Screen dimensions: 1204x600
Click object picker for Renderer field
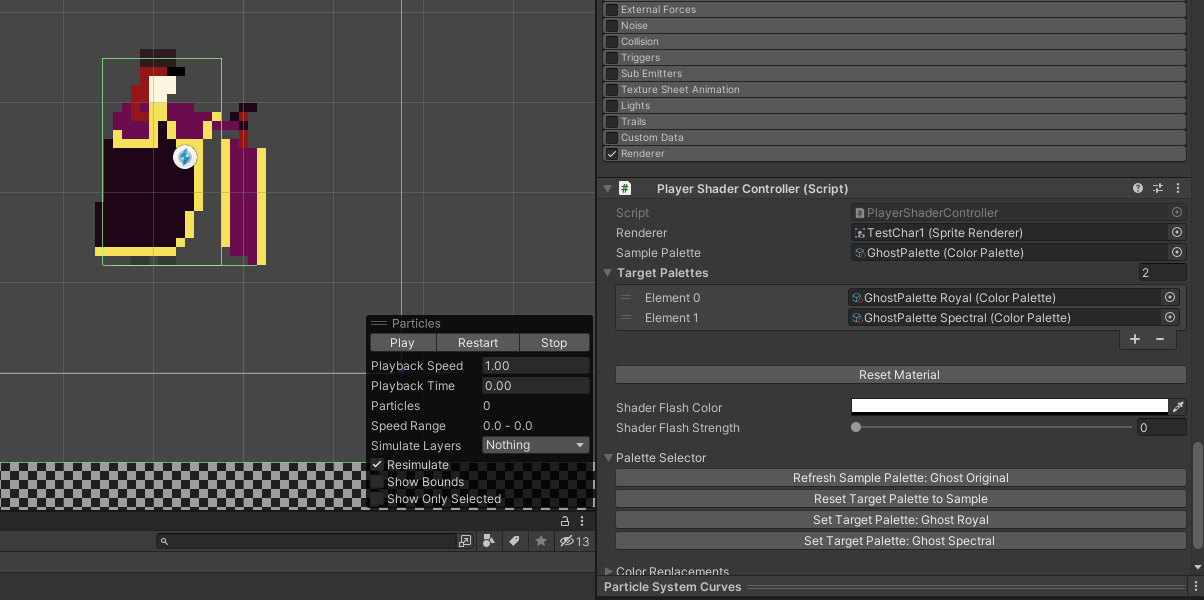pos(1177,232)
